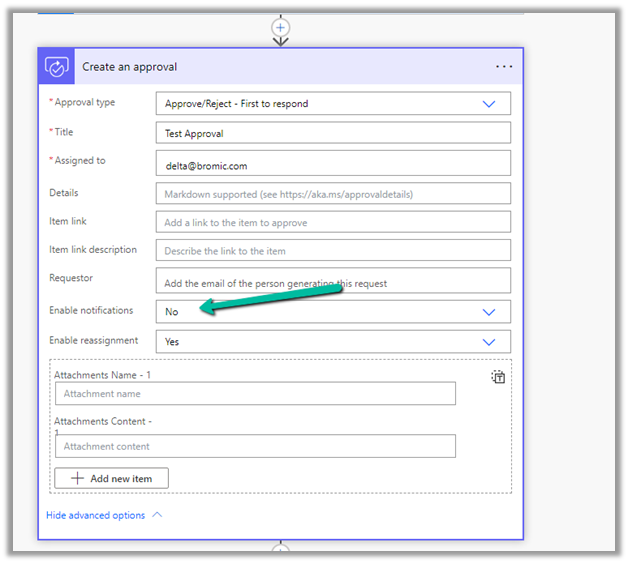Click the Requestor email field

pos(333,282)
